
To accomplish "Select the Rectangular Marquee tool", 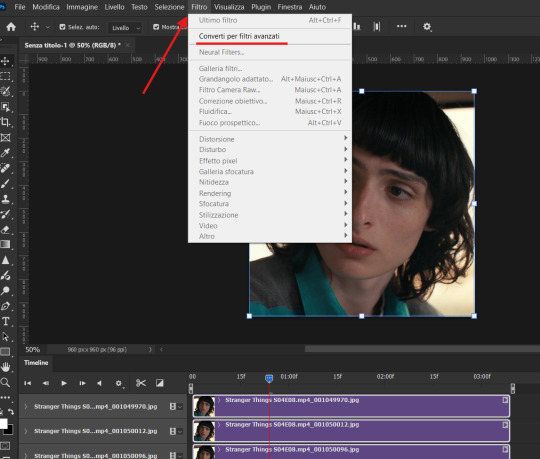I will tap(5, 76).
